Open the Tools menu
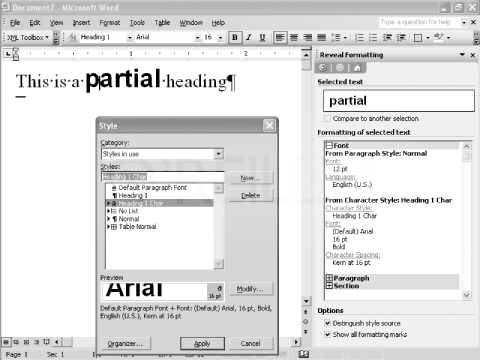Image resolution: width=481 pixels, height=360 pixels. tap(137, 23)
